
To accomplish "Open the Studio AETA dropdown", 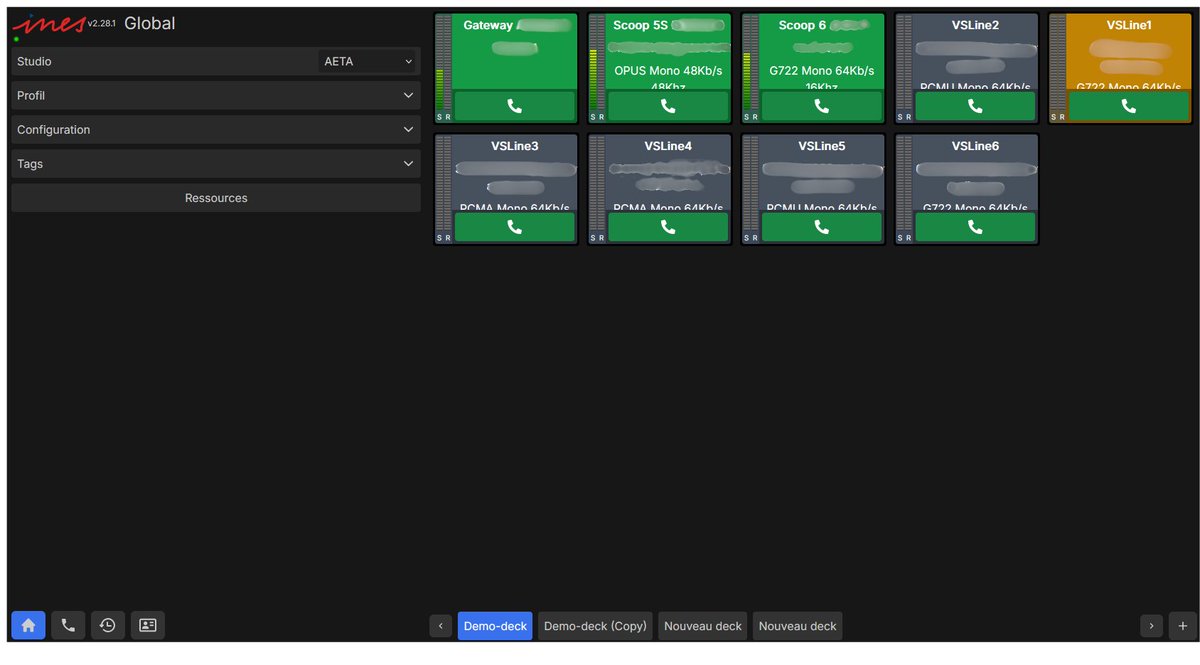I will tap(367, 62).
